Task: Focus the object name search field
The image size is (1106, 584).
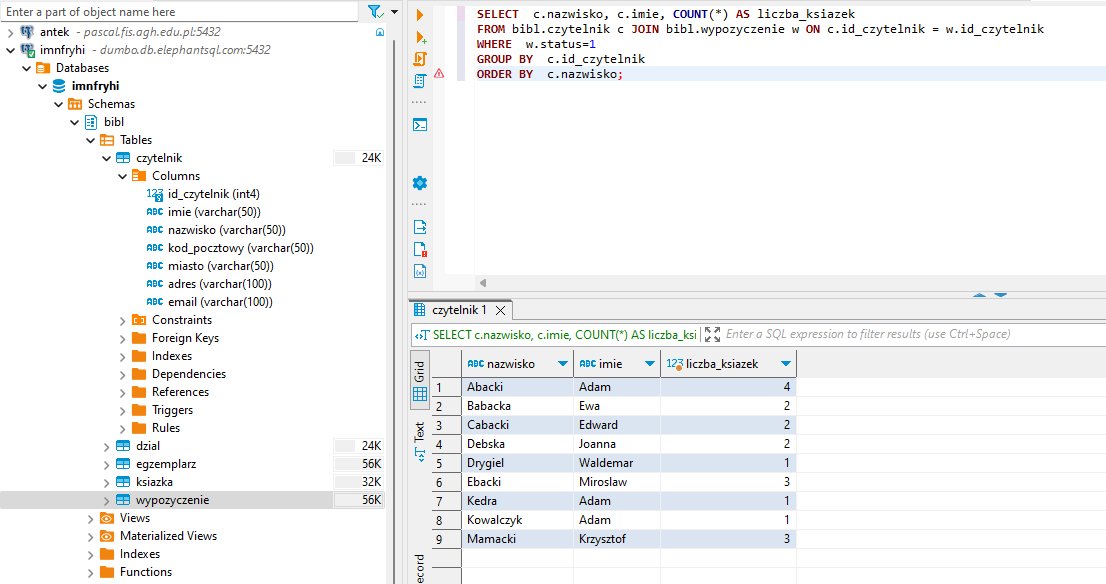Action: 181,12
